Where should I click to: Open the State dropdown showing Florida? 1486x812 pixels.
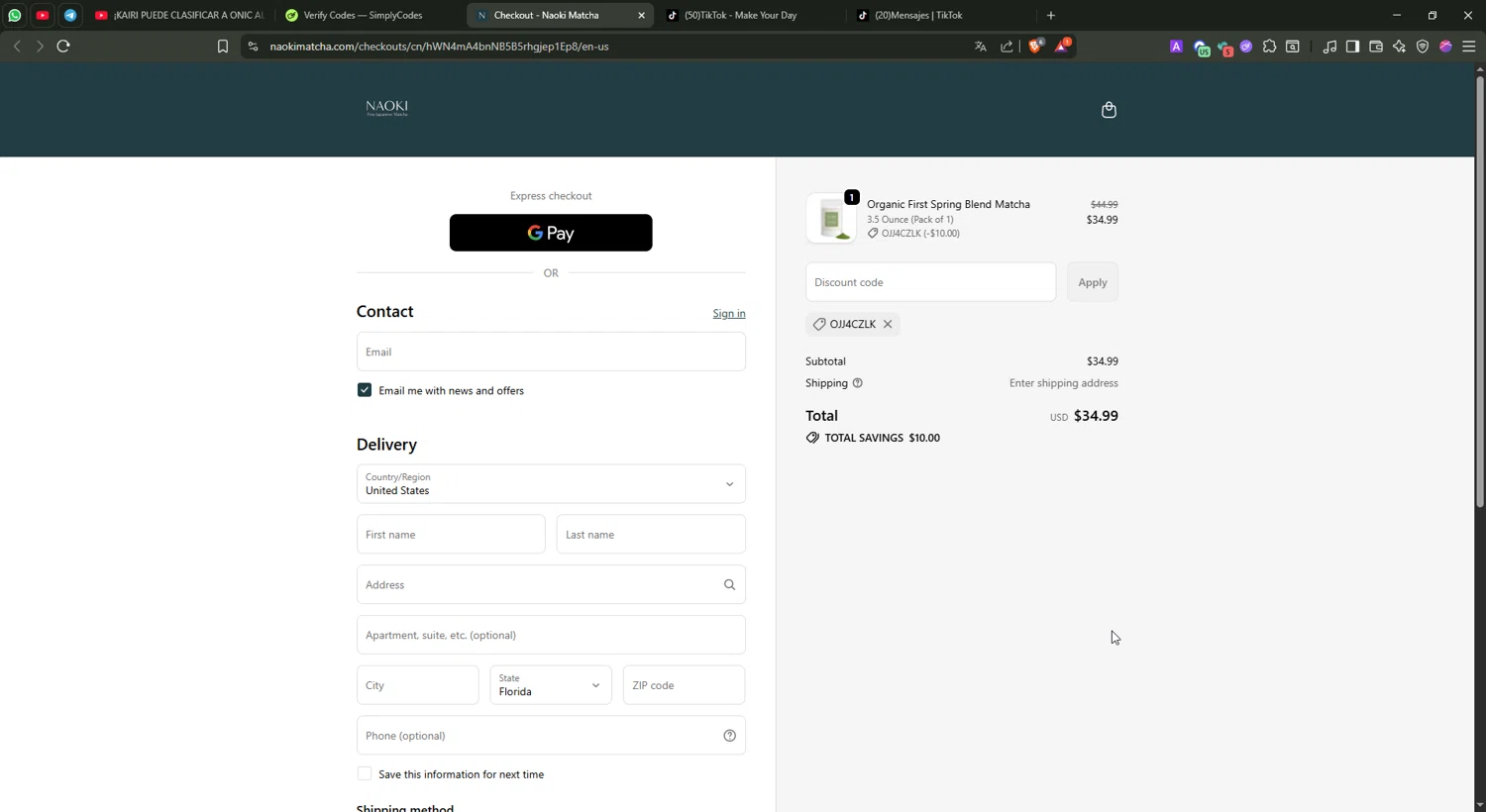coord(551,685)
